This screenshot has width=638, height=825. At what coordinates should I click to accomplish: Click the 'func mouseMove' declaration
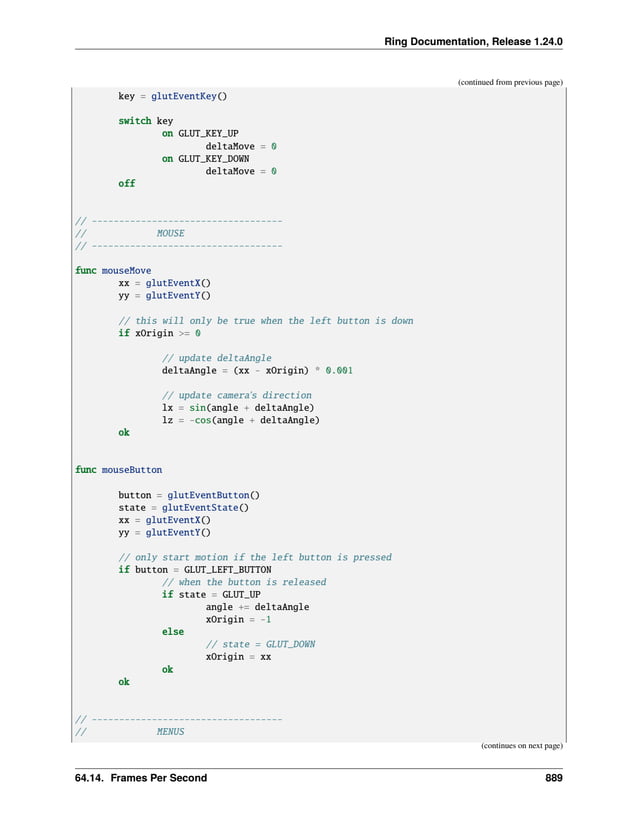[113, 270]
